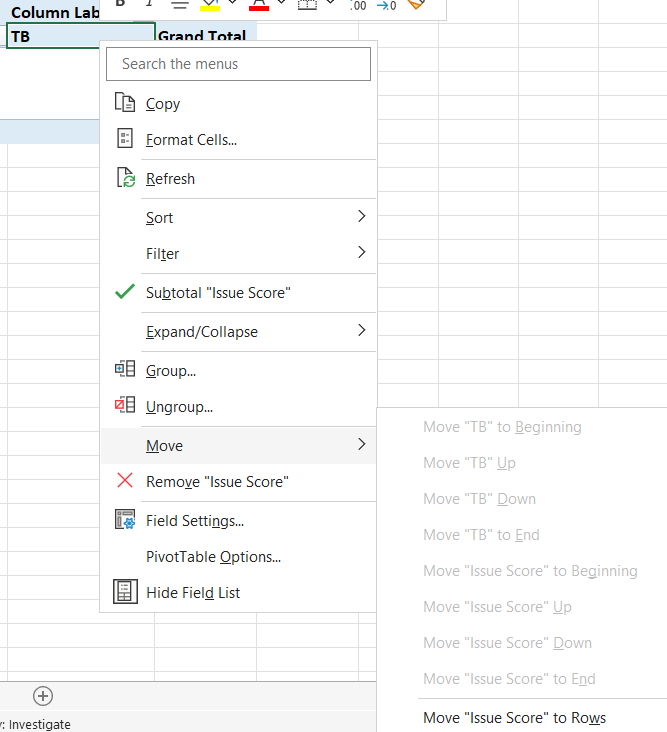Click the Hide Field List icon
Image resolution: width=667 pixels, height=732 pixels.
coord(125,591)
